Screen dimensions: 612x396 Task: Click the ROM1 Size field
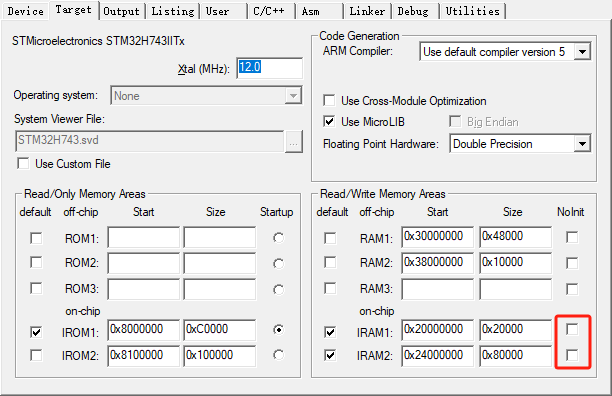coord(220,237)
